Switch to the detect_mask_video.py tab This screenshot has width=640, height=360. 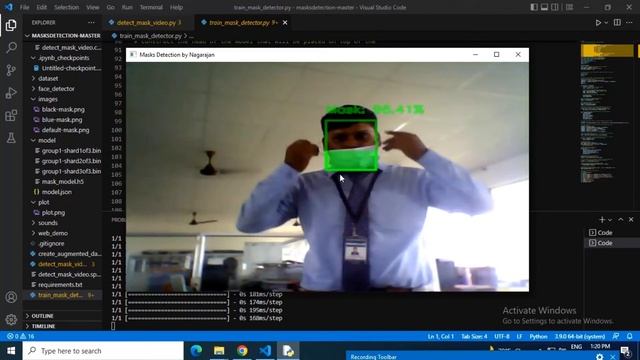click(146, 23)
